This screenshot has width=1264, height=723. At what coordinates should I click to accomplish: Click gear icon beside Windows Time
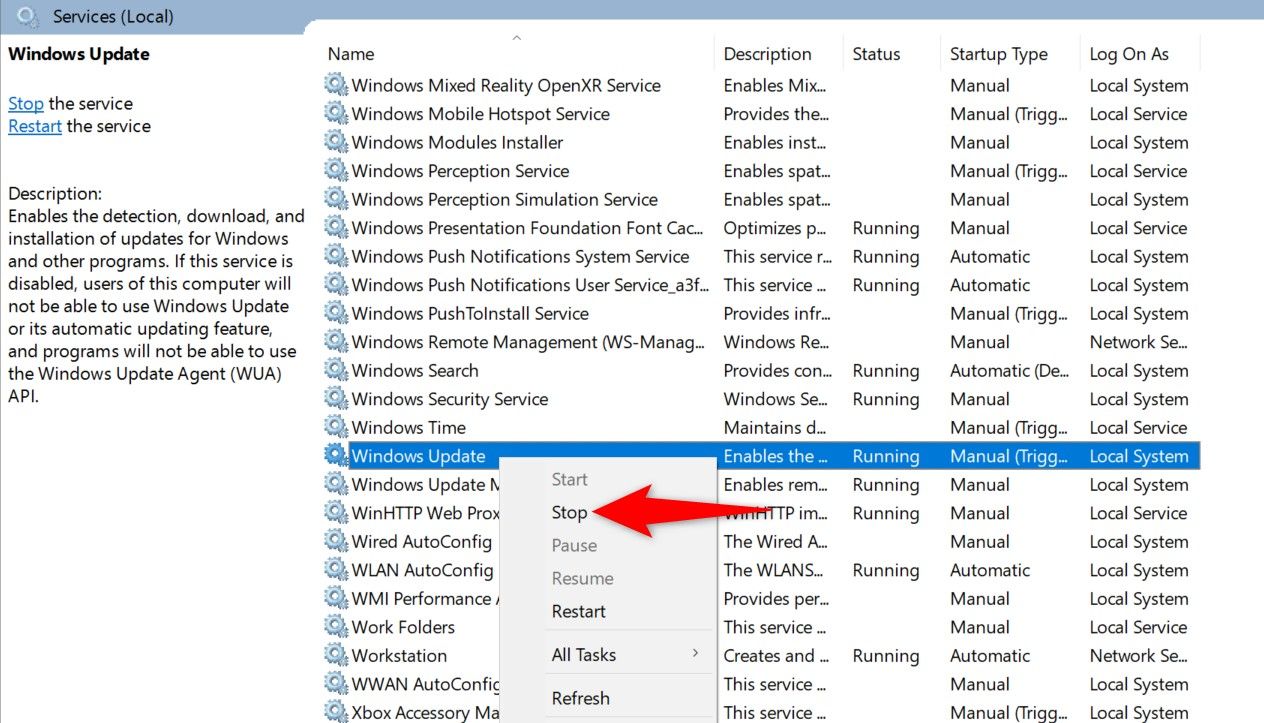[336, 427]
